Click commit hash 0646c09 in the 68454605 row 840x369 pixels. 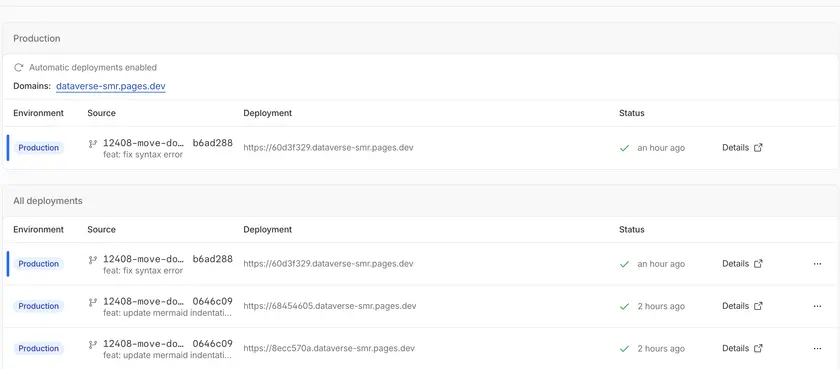[213, 301]
